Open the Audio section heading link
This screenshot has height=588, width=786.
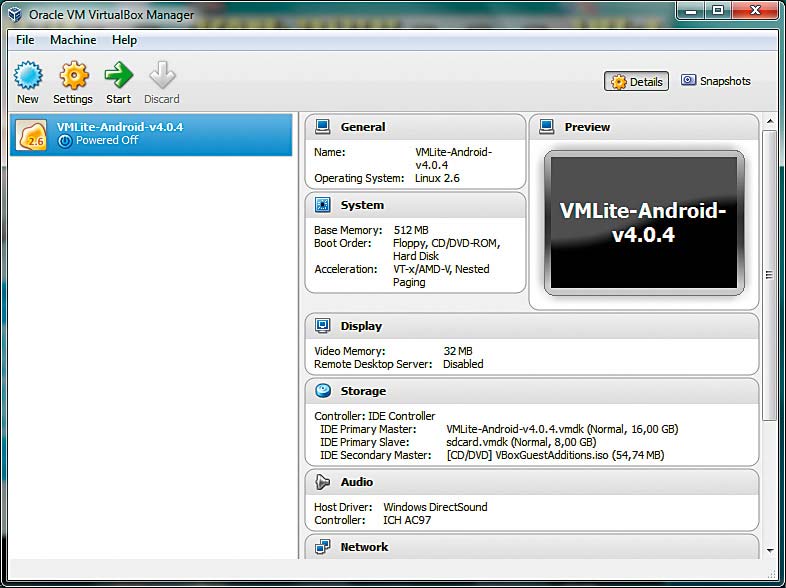coord(356,482)
